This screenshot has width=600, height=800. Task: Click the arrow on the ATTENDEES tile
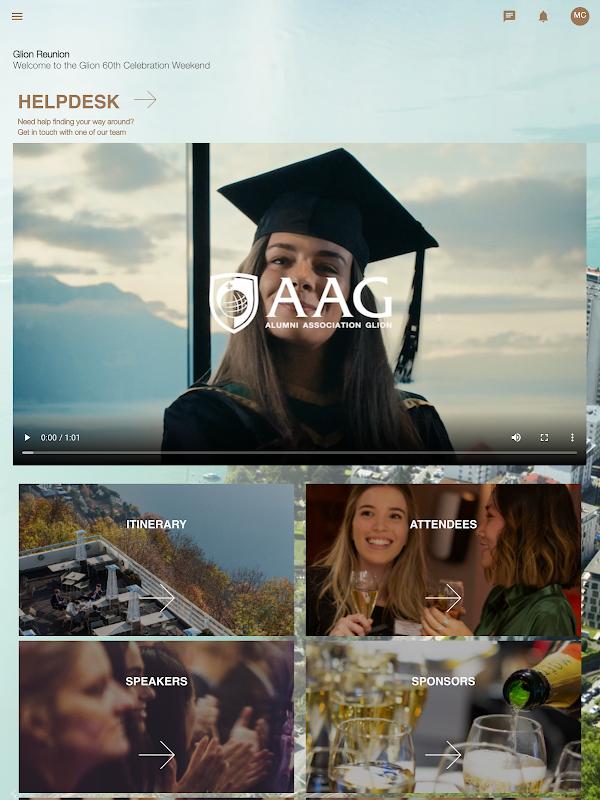tap(443, 598)
